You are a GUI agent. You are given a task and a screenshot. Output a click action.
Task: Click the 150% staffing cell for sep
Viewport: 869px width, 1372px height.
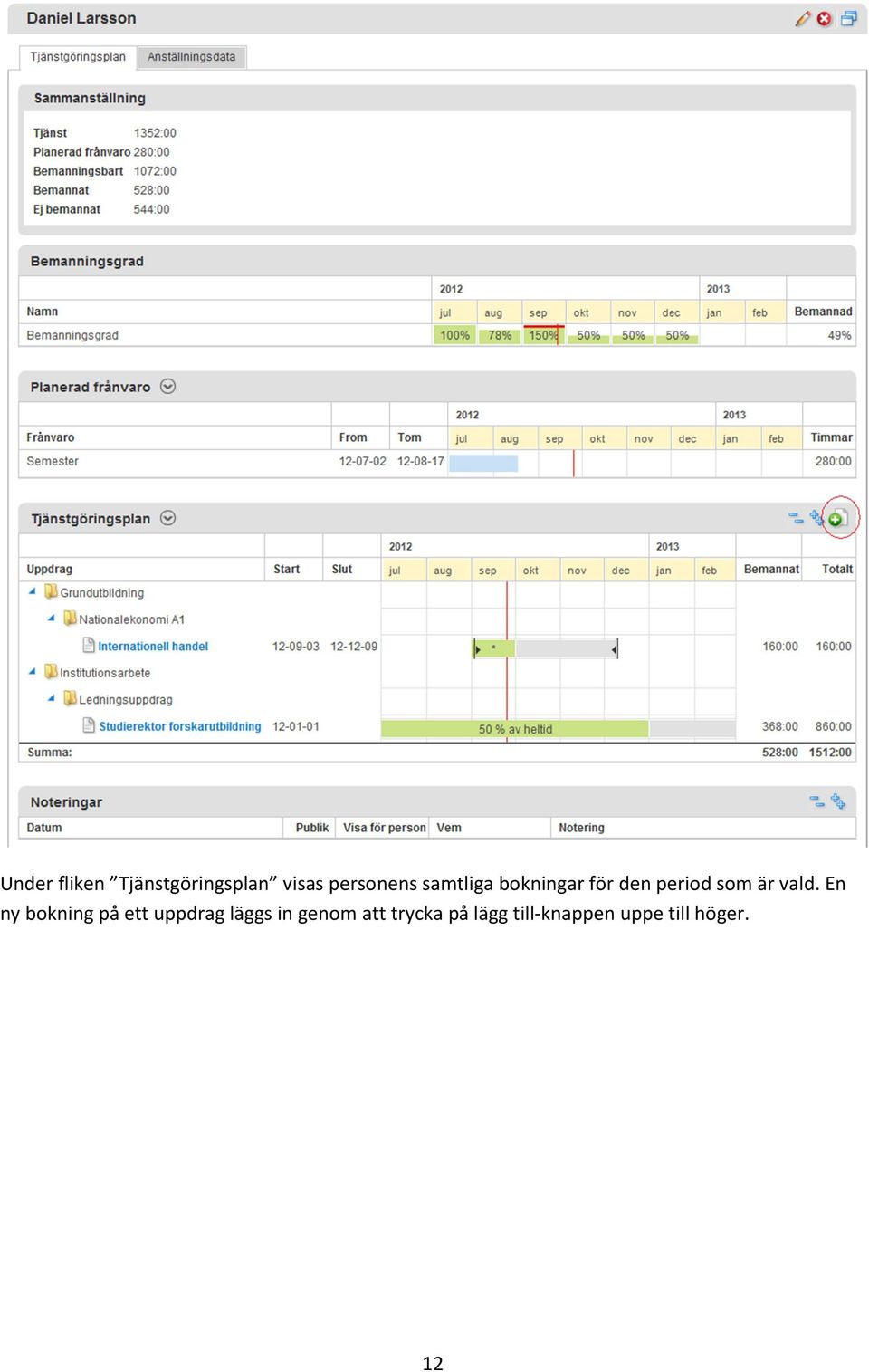(543, 335)
